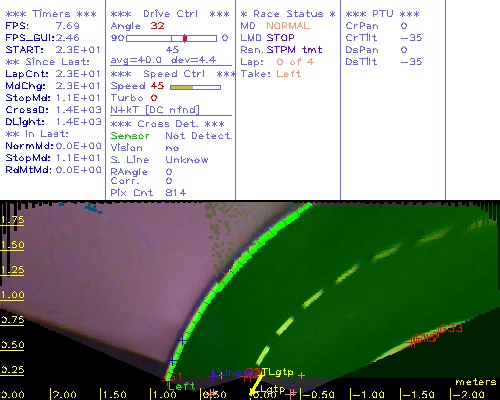This screenshot has width=500, height=400.
Task: Click the red G33 marker label
Action: [x=451, y=328]
